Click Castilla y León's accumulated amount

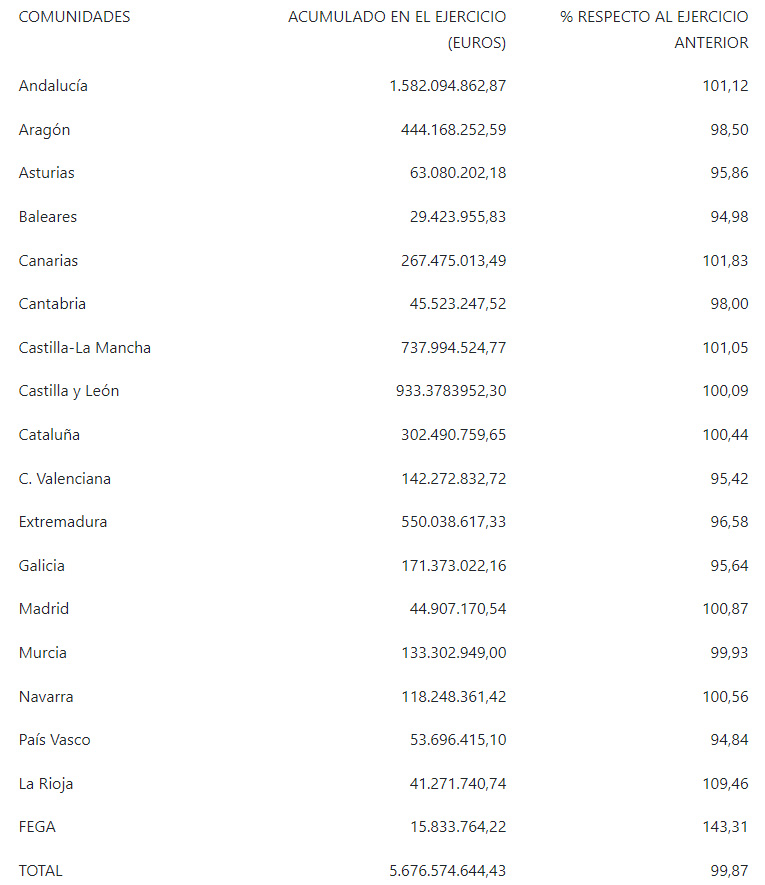451,391
